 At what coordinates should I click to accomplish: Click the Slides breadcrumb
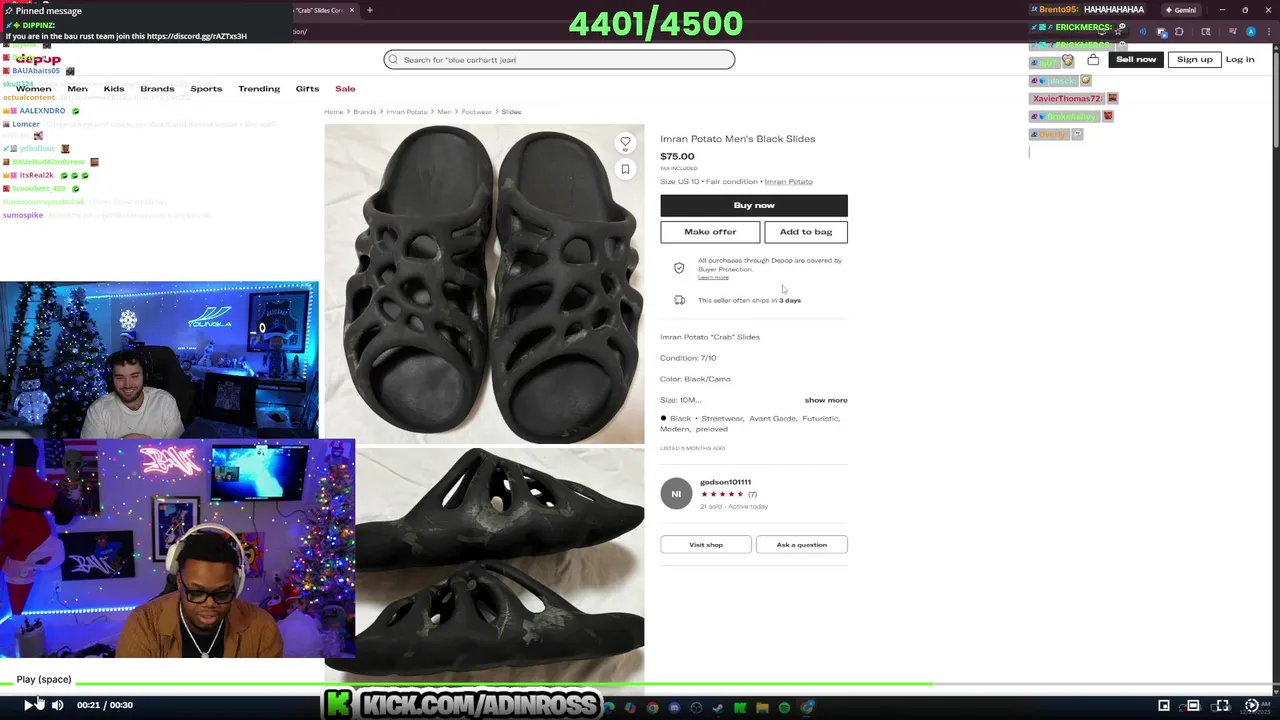511,112
